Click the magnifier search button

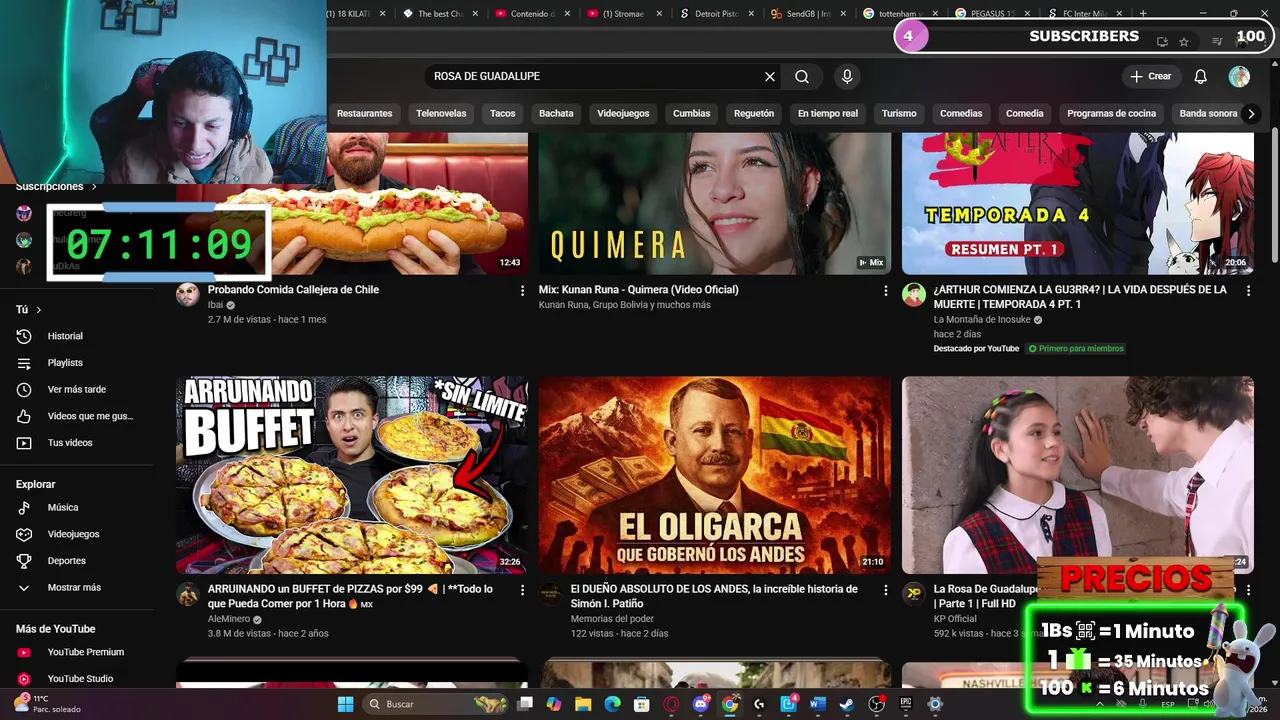802,77
